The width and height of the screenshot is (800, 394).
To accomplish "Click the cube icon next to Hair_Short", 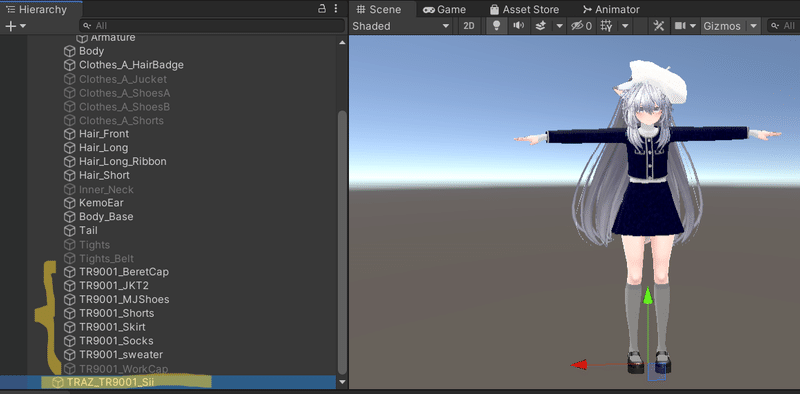I will coord(69,175).
